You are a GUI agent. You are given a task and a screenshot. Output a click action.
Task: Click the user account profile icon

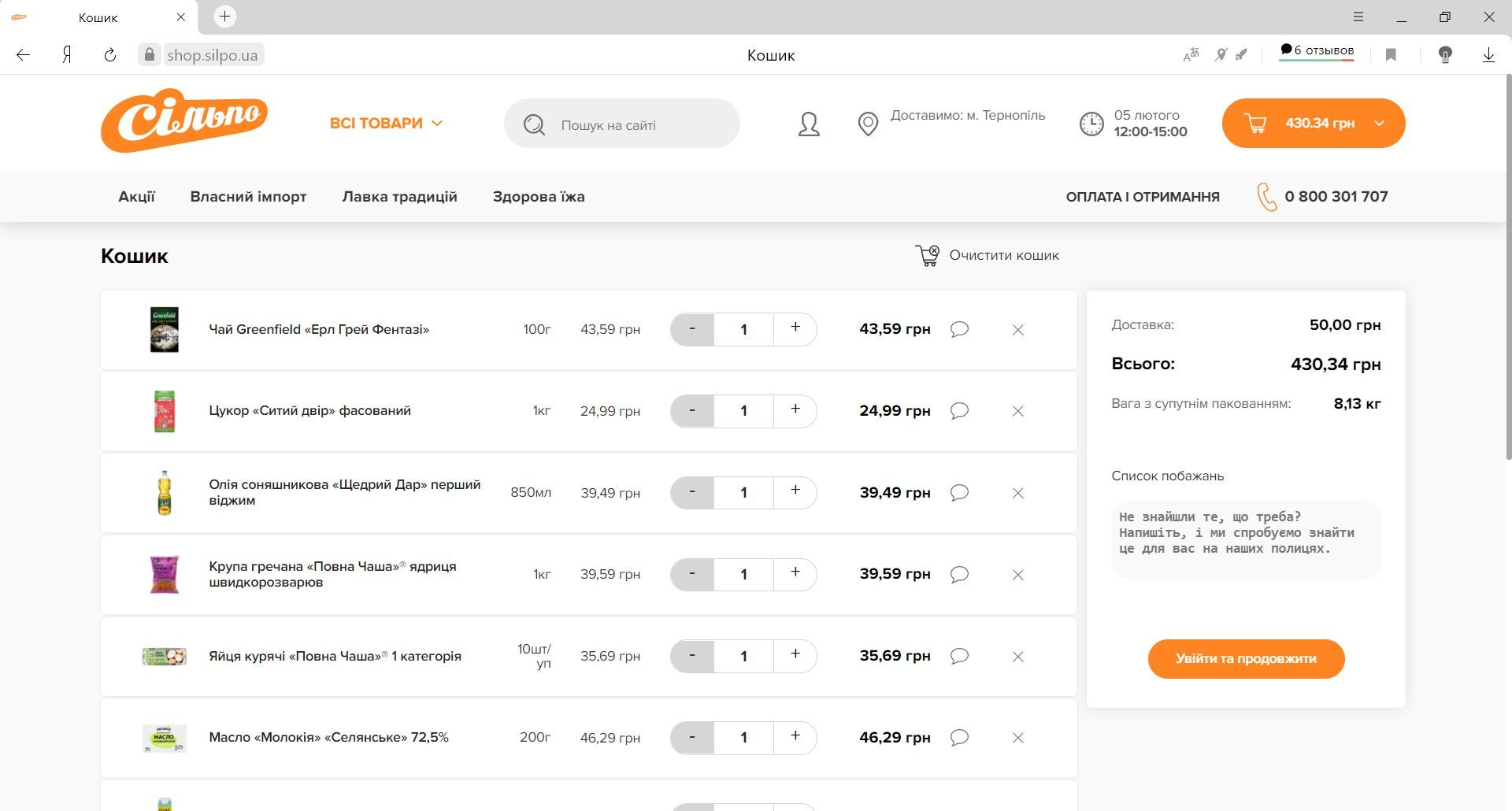pos(809,124)
